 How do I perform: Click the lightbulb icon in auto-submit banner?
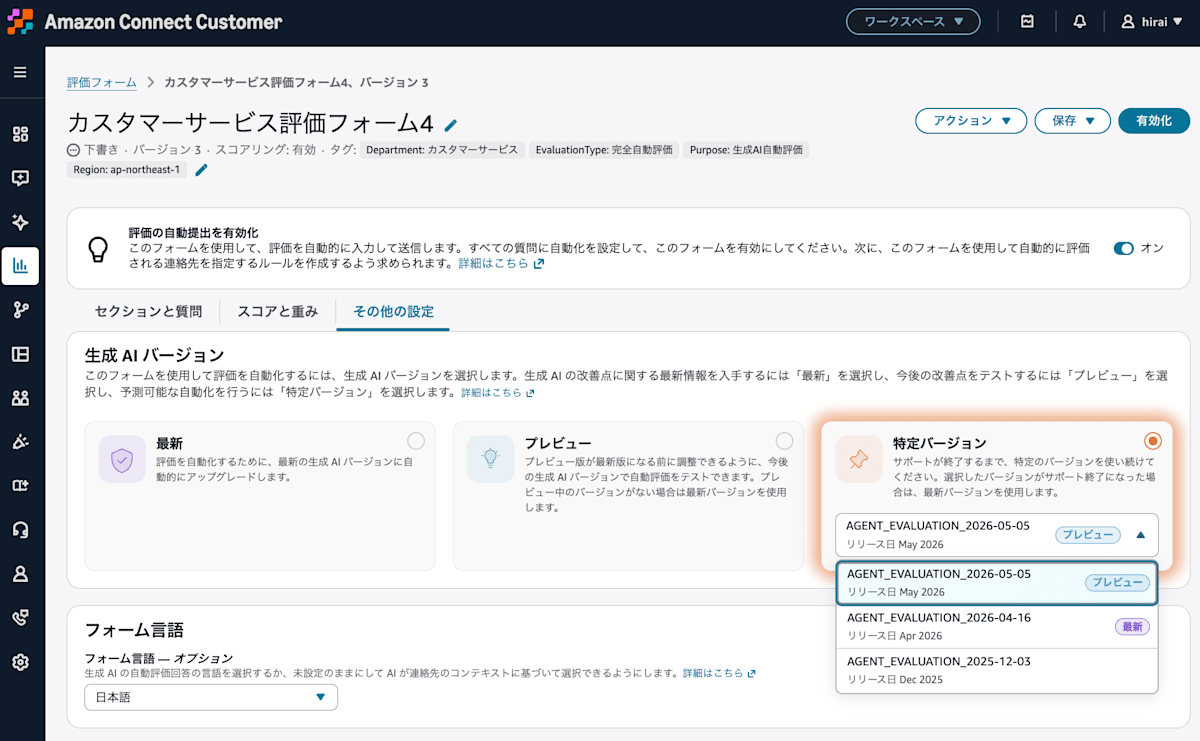(x=98, y=249)
